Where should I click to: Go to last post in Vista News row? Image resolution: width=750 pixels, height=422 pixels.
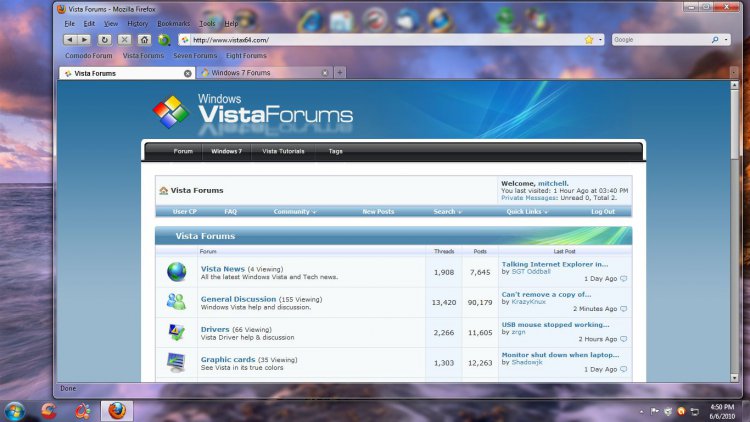624,278
